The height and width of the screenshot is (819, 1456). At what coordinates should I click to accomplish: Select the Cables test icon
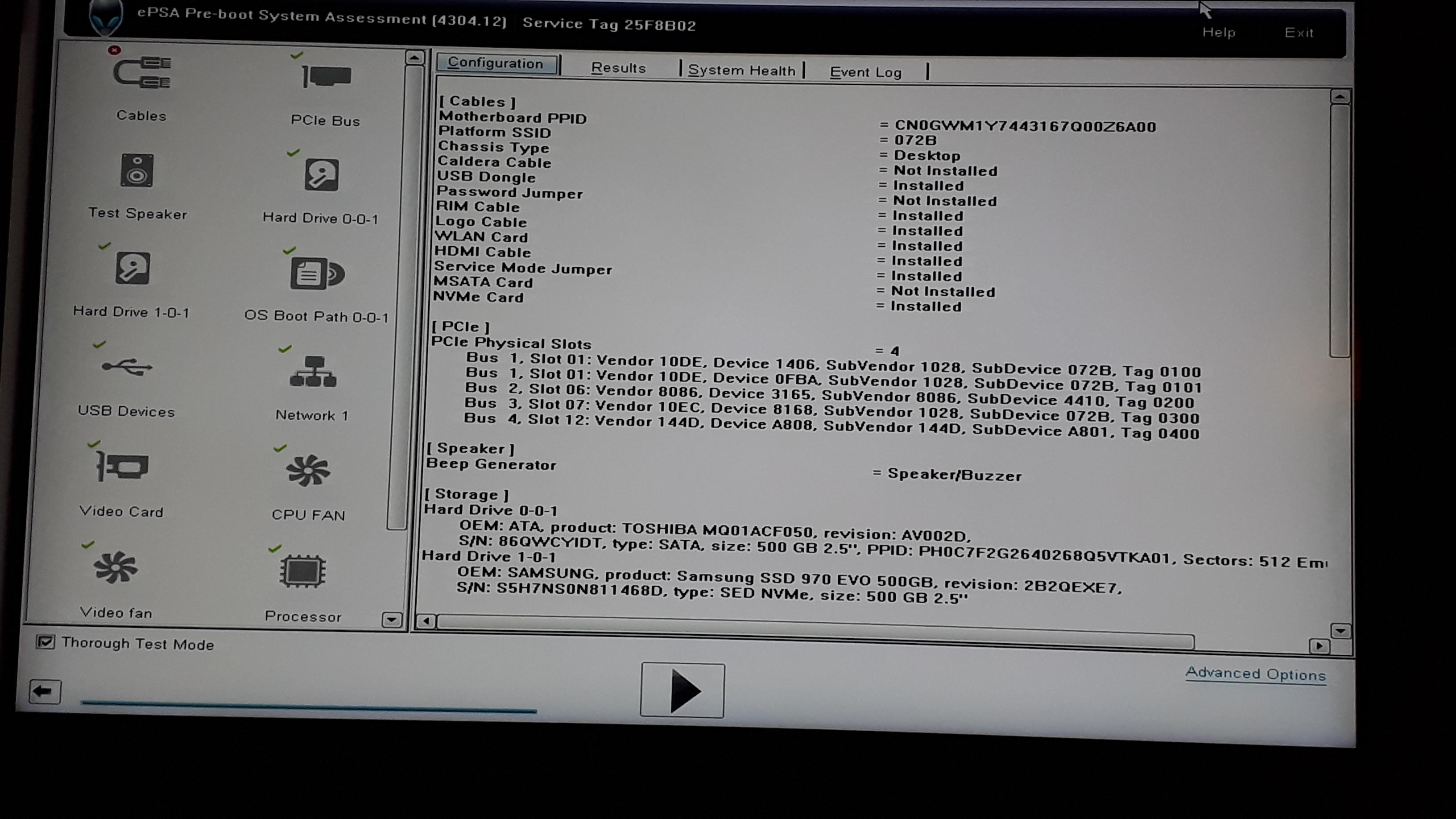142,72
